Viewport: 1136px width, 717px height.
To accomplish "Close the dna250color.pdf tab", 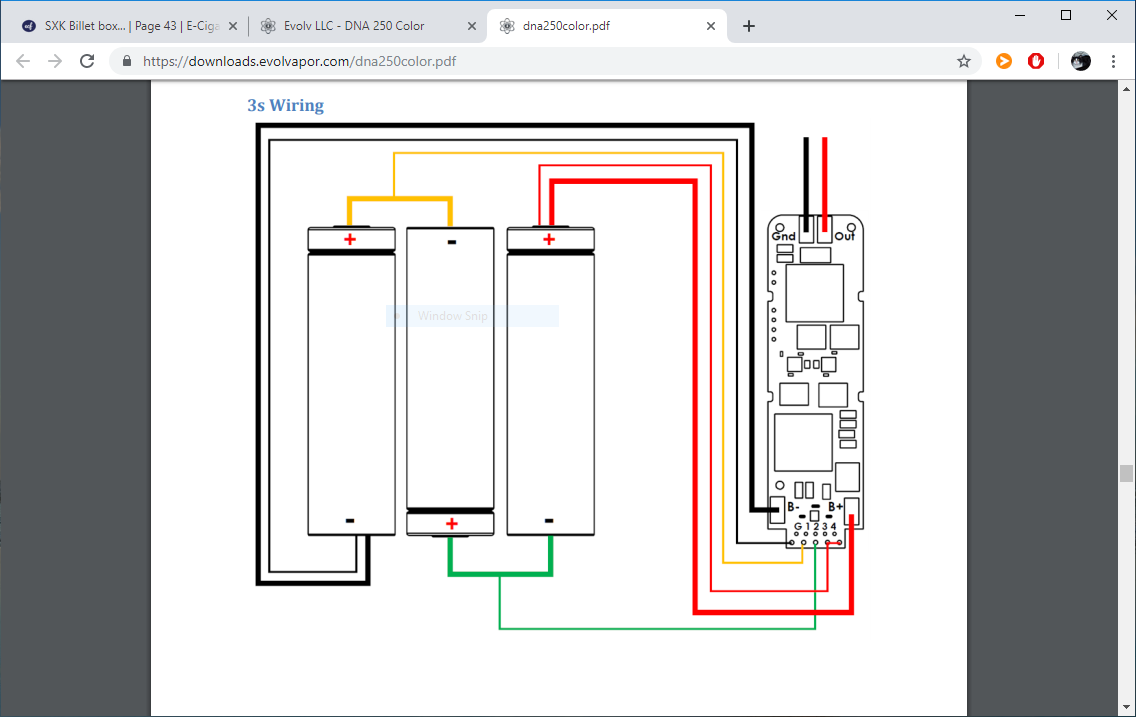I will point(710,26).
